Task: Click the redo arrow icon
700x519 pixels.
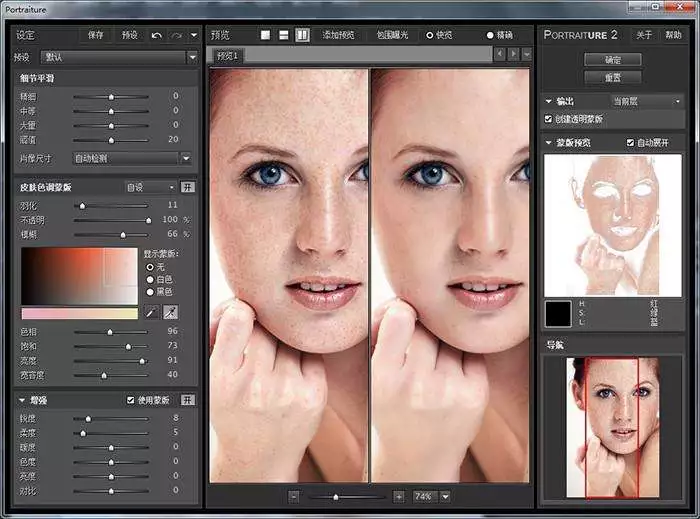Action: coord(177,35)
